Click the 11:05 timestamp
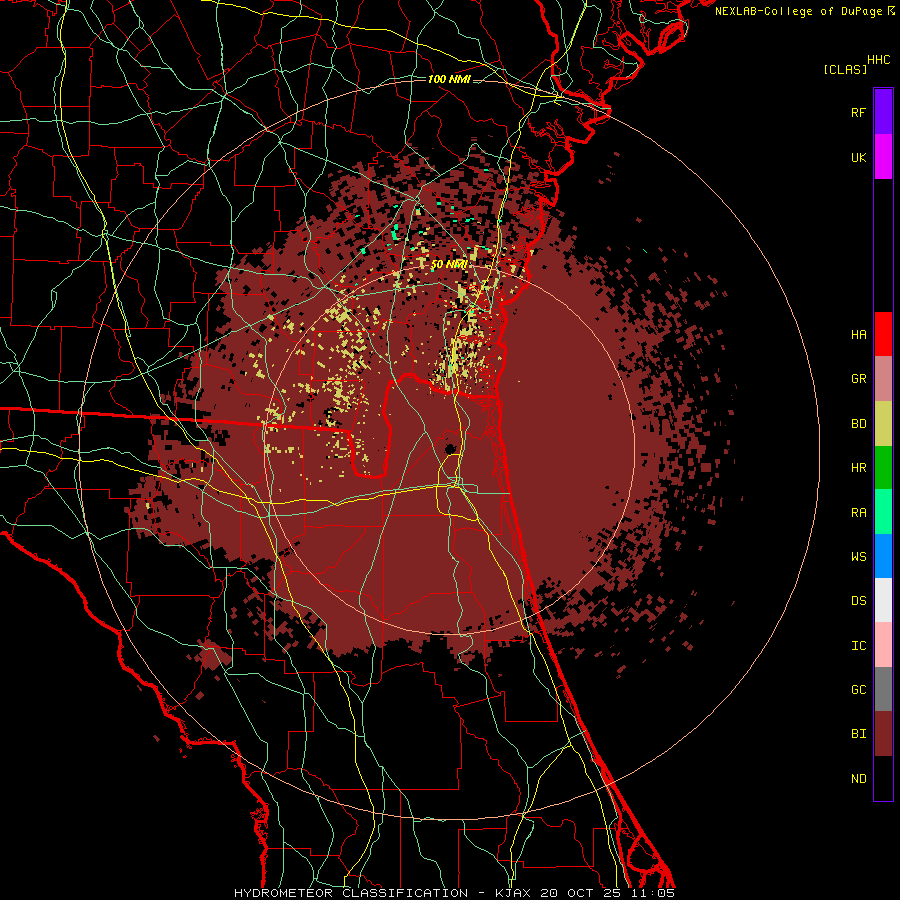Screen dimensions: 900x900 pyautogui.click(x=655, y=893)
